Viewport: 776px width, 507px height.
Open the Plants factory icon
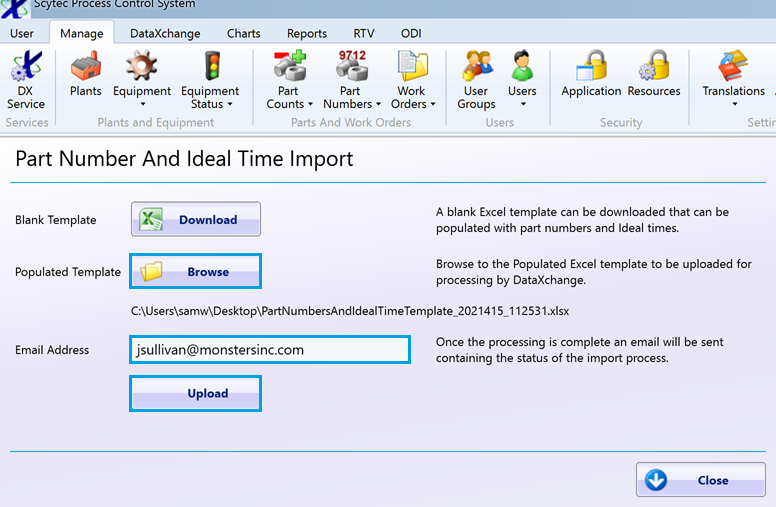click(x=86, y=66)
